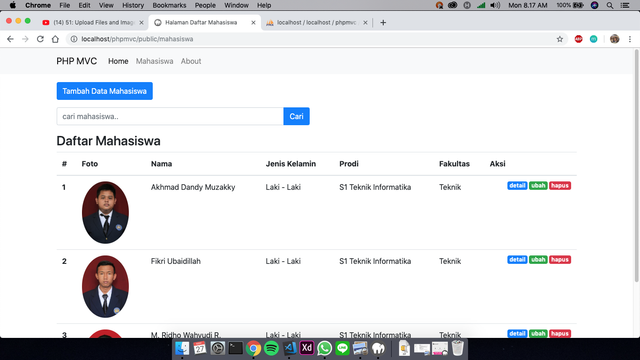Launch Terminal from the dock
Image resolution: width=640 pixels, height=360 pixels.
point(236,348)
